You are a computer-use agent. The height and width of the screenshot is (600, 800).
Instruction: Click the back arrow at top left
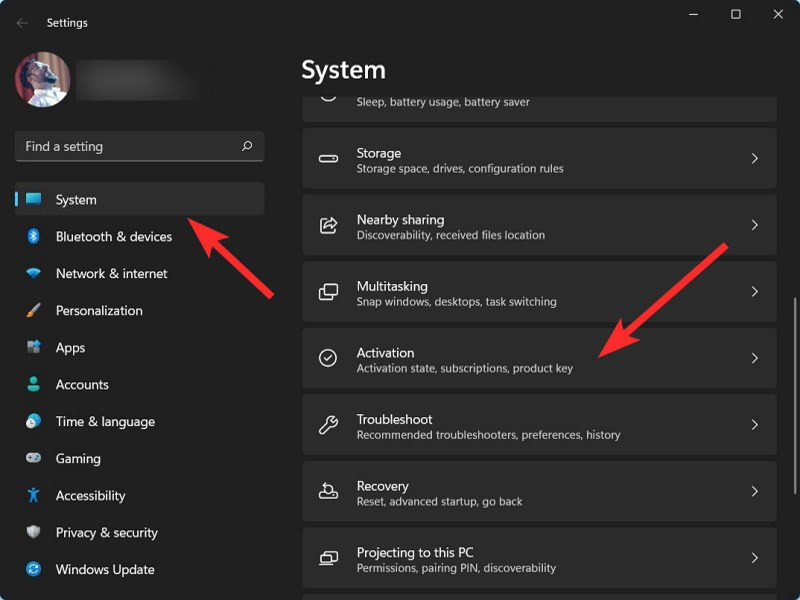coord(22,22)
